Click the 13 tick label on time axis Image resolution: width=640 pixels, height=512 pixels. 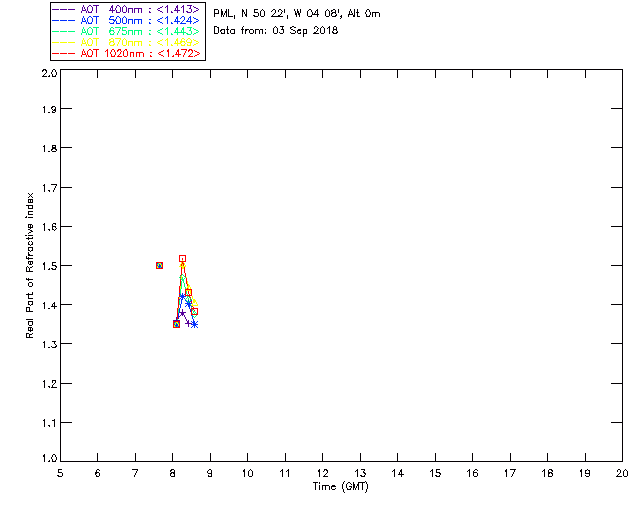pyautogui.click(x=360, y=473)
